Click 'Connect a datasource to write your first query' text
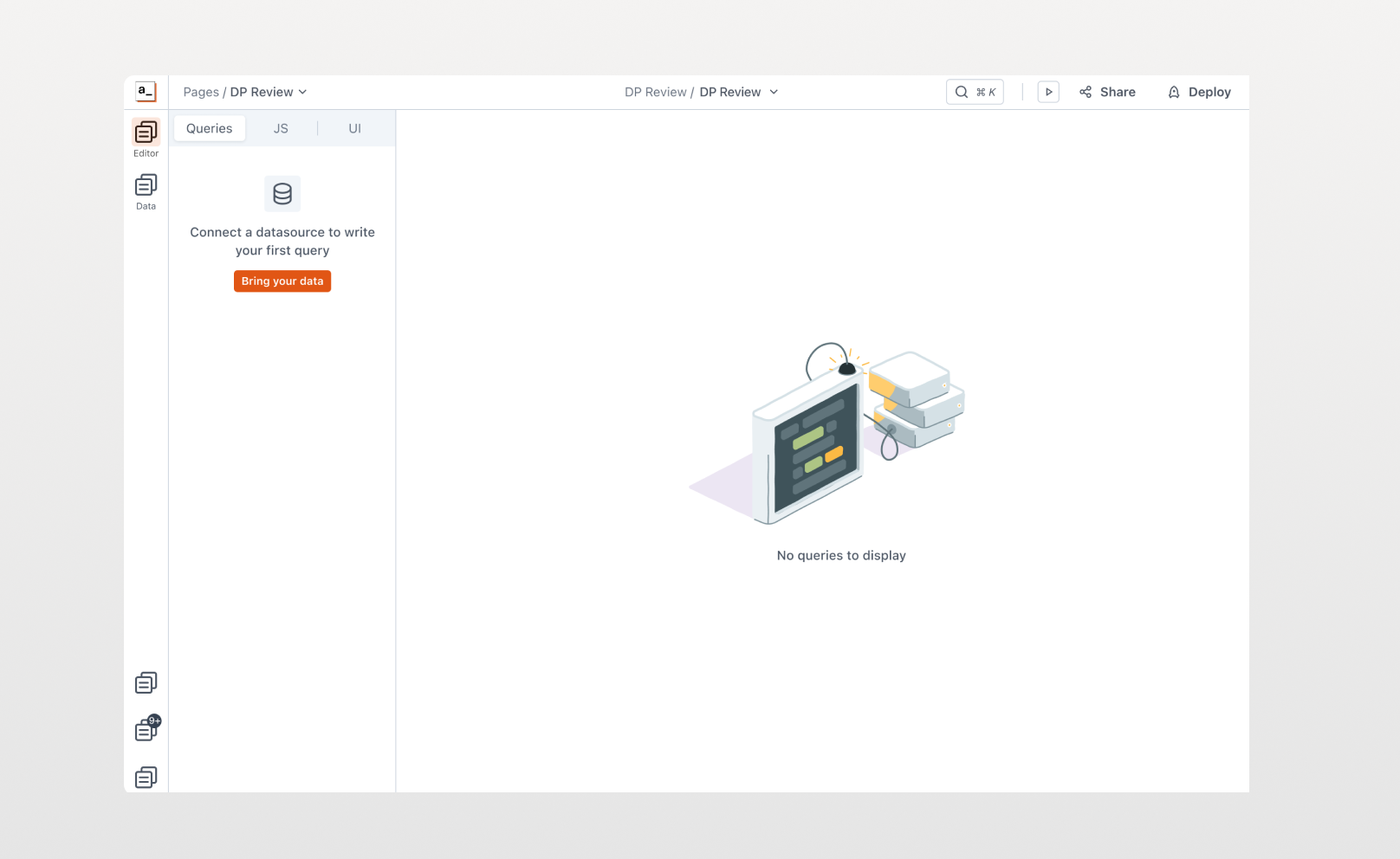 (282, 242)
